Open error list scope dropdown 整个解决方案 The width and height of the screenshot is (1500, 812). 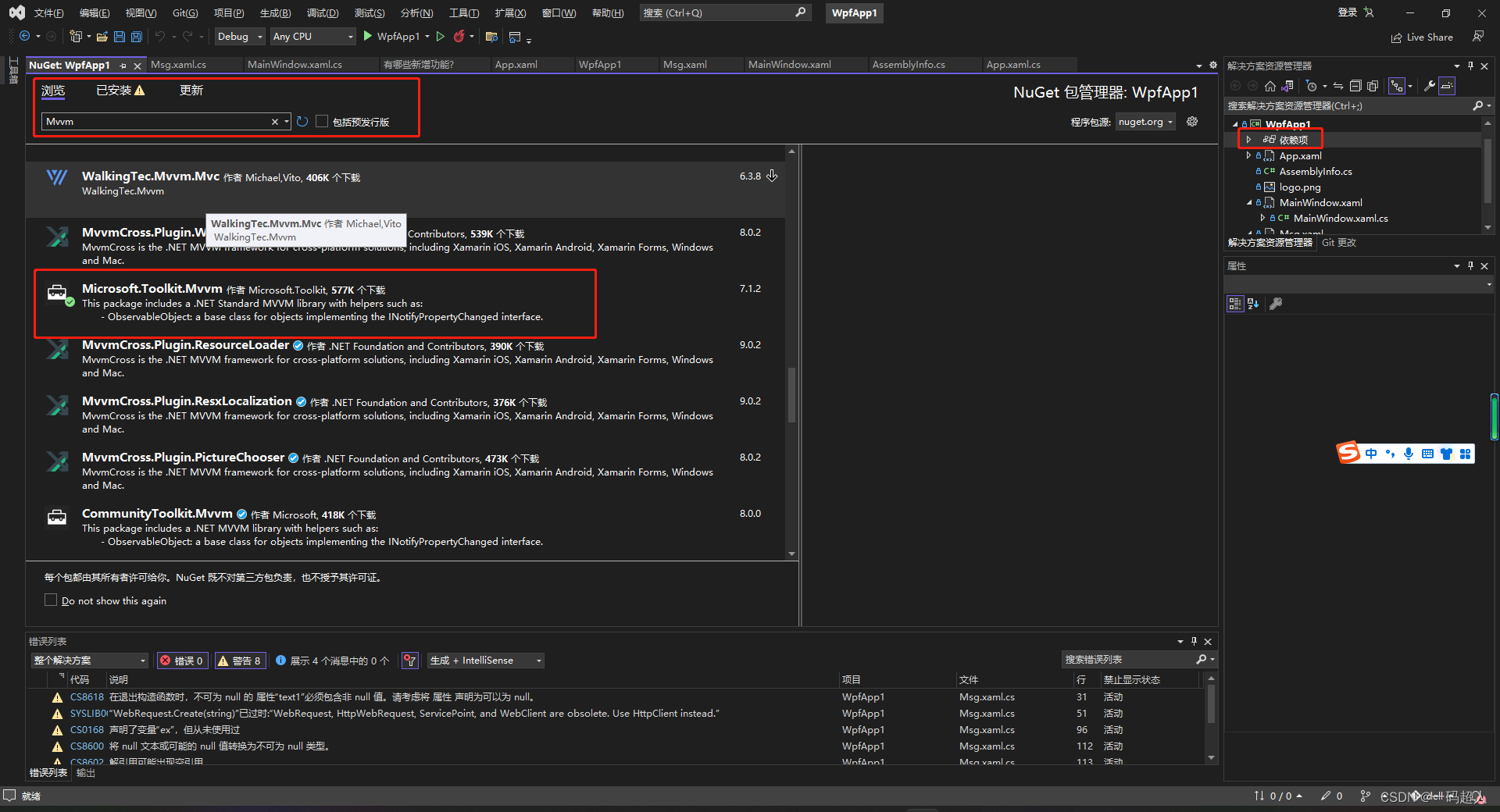90,661
